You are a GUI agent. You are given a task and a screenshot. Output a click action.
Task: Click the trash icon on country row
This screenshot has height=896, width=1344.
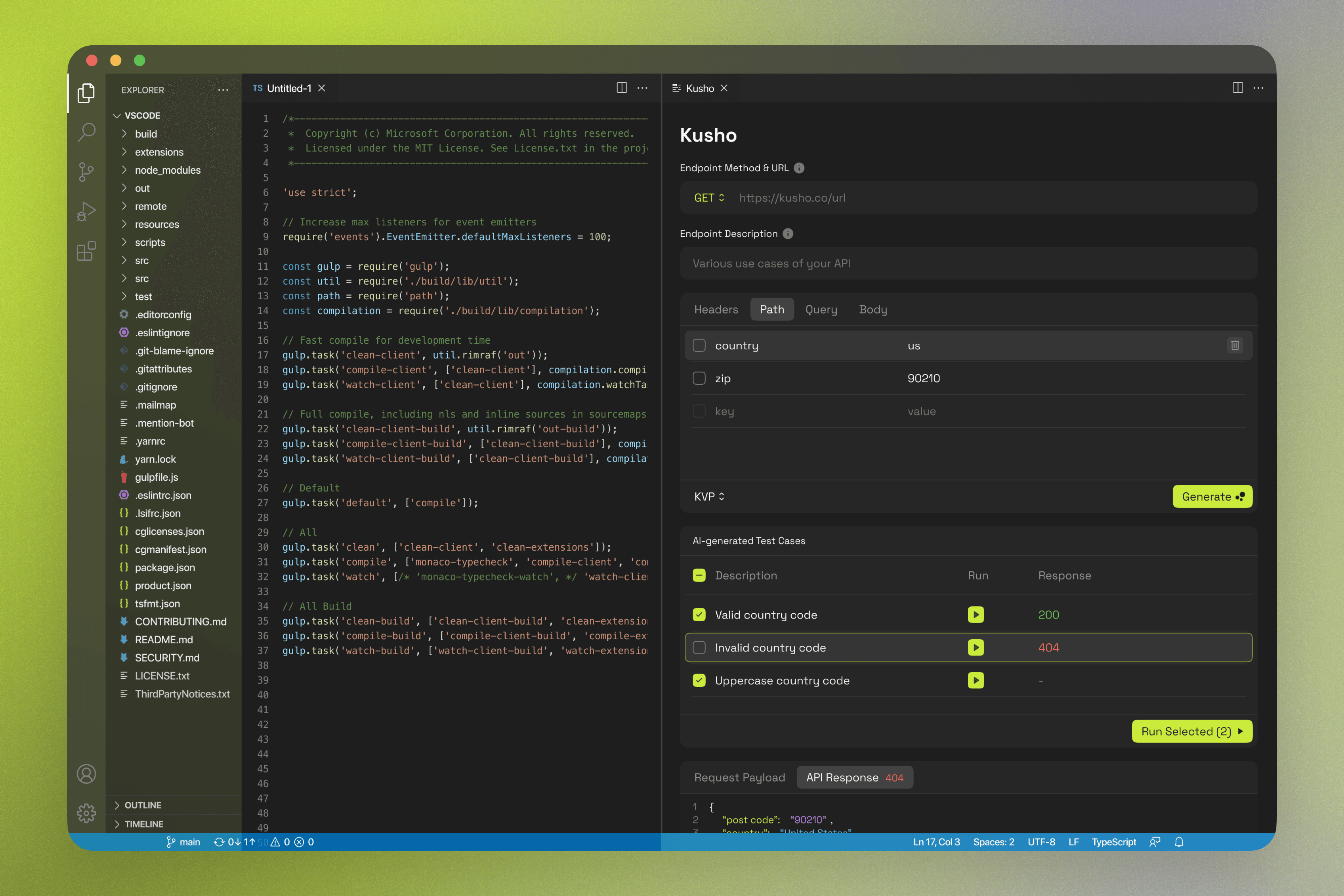point(1234,345)
